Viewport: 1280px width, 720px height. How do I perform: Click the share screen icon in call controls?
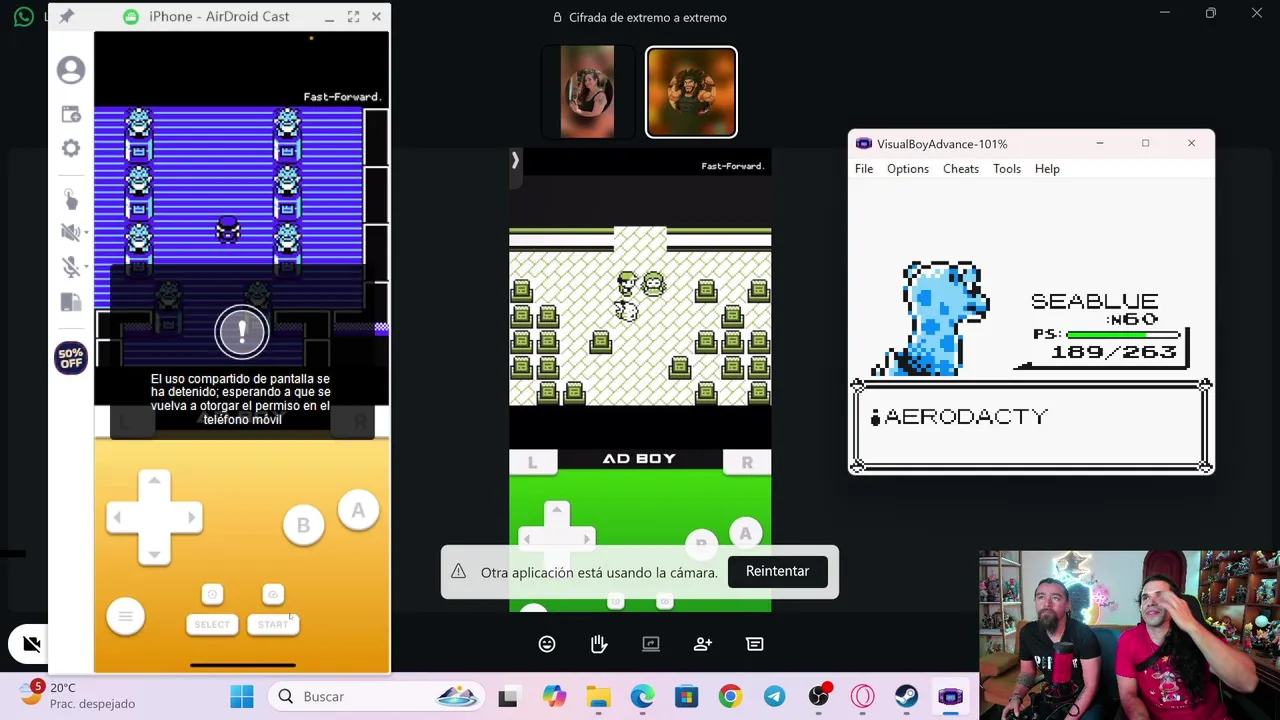[x=651, y=644]
